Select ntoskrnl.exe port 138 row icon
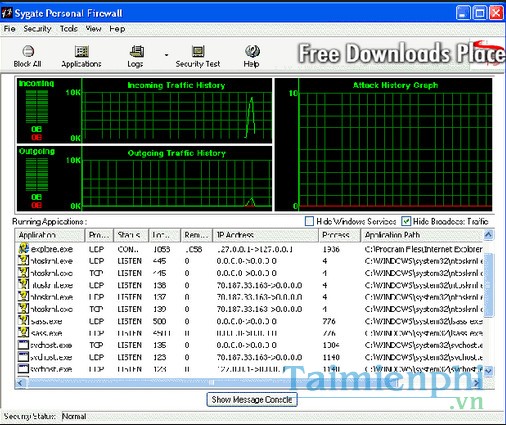This screenshot has height=425, width=506. point(23,285)
